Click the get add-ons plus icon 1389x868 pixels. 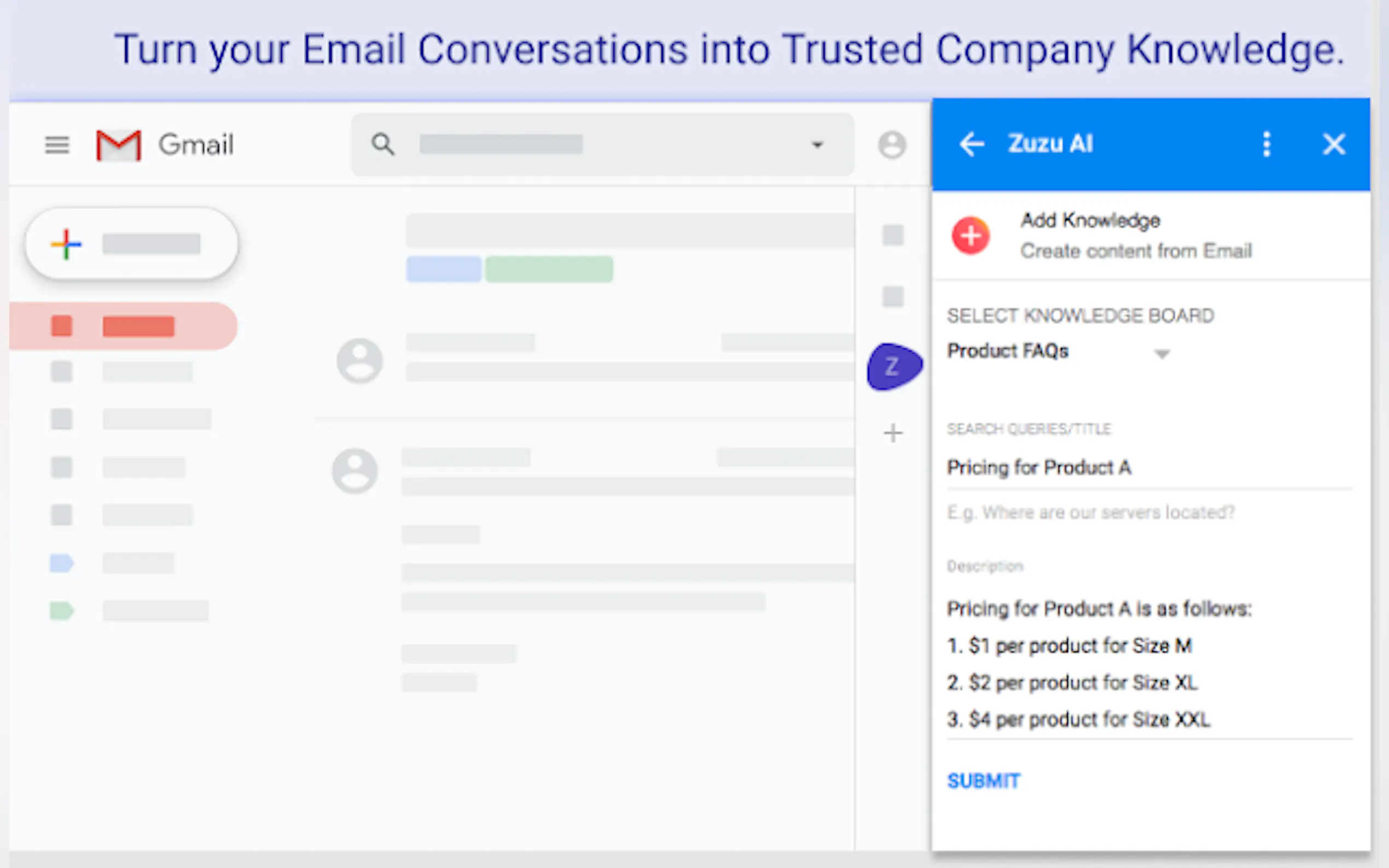pos(893,433)
